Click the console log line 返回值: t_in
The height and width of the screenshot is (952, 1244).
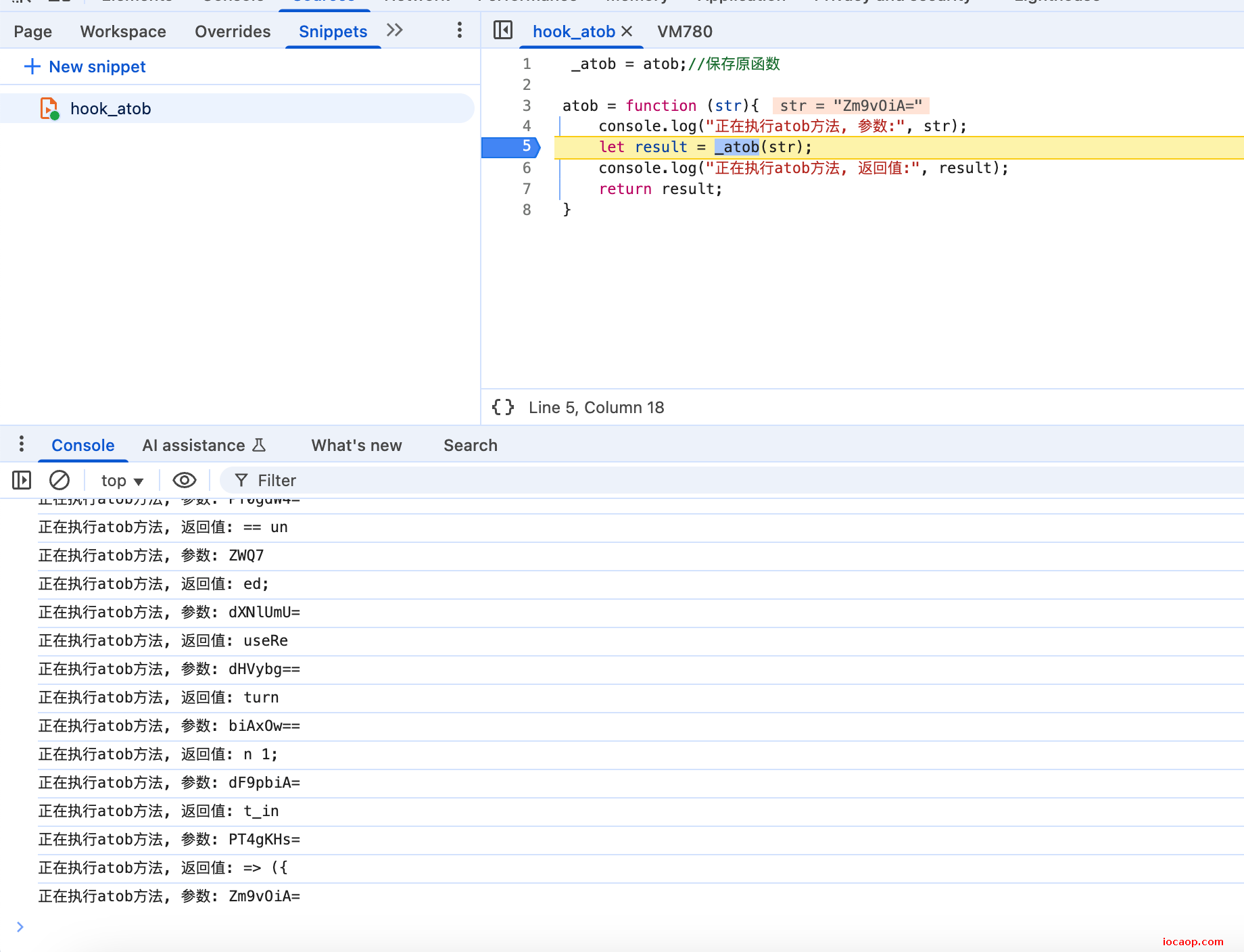coord(641,811)
